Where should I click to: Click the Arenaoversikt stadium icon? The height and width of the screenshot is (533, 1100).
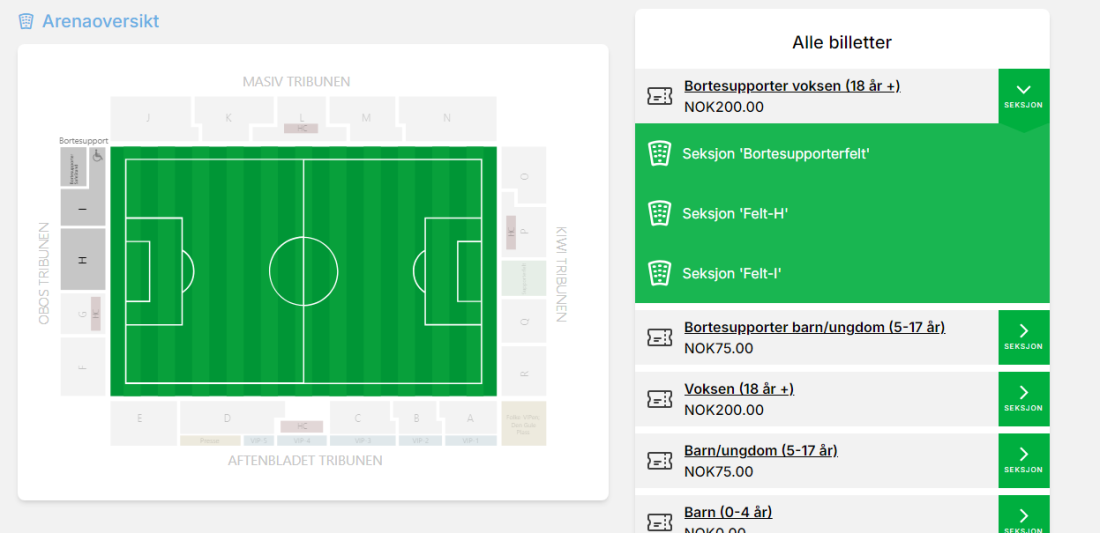[26, 22]
